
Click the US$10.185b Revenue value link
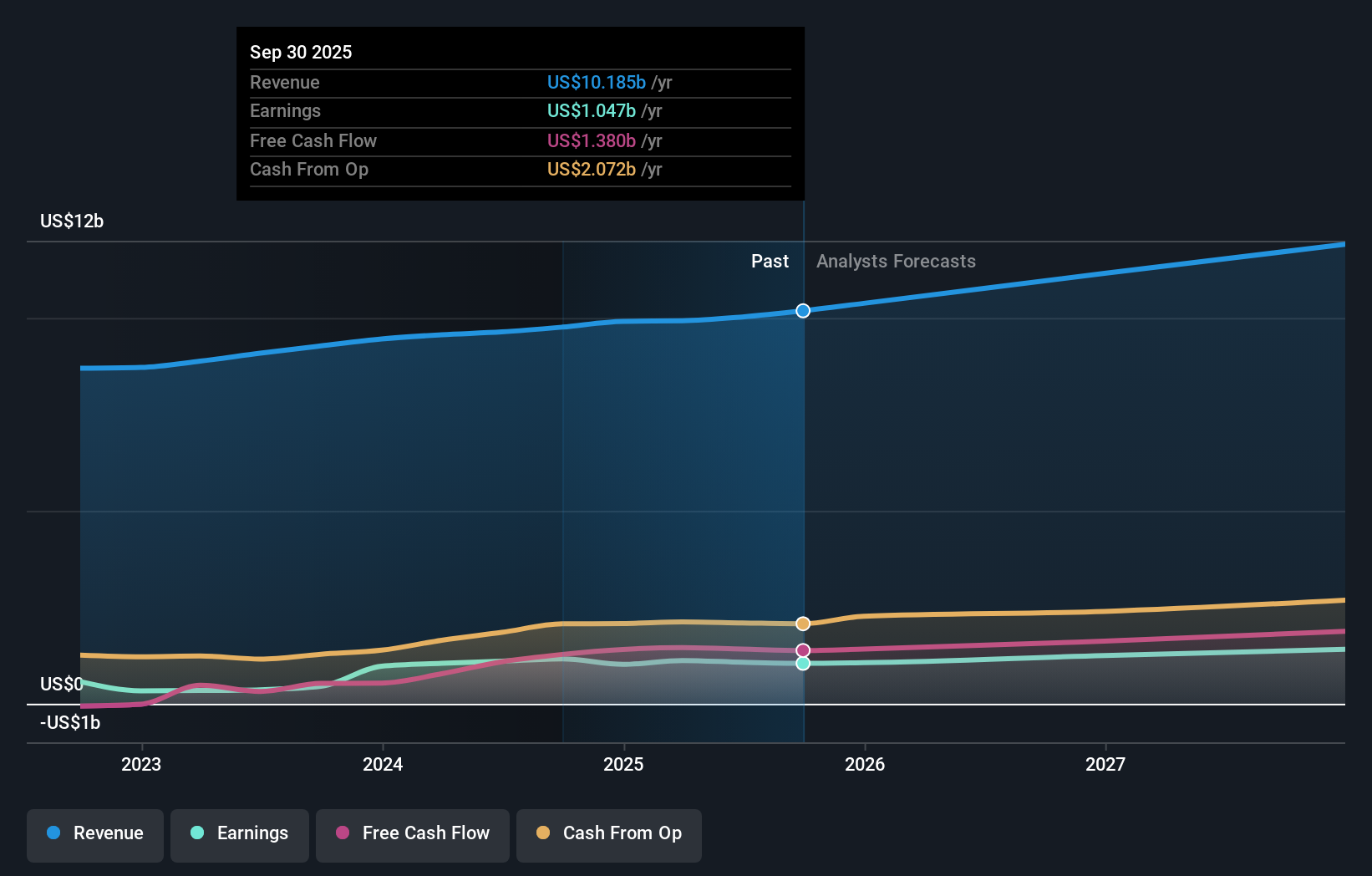pos(596,82)
